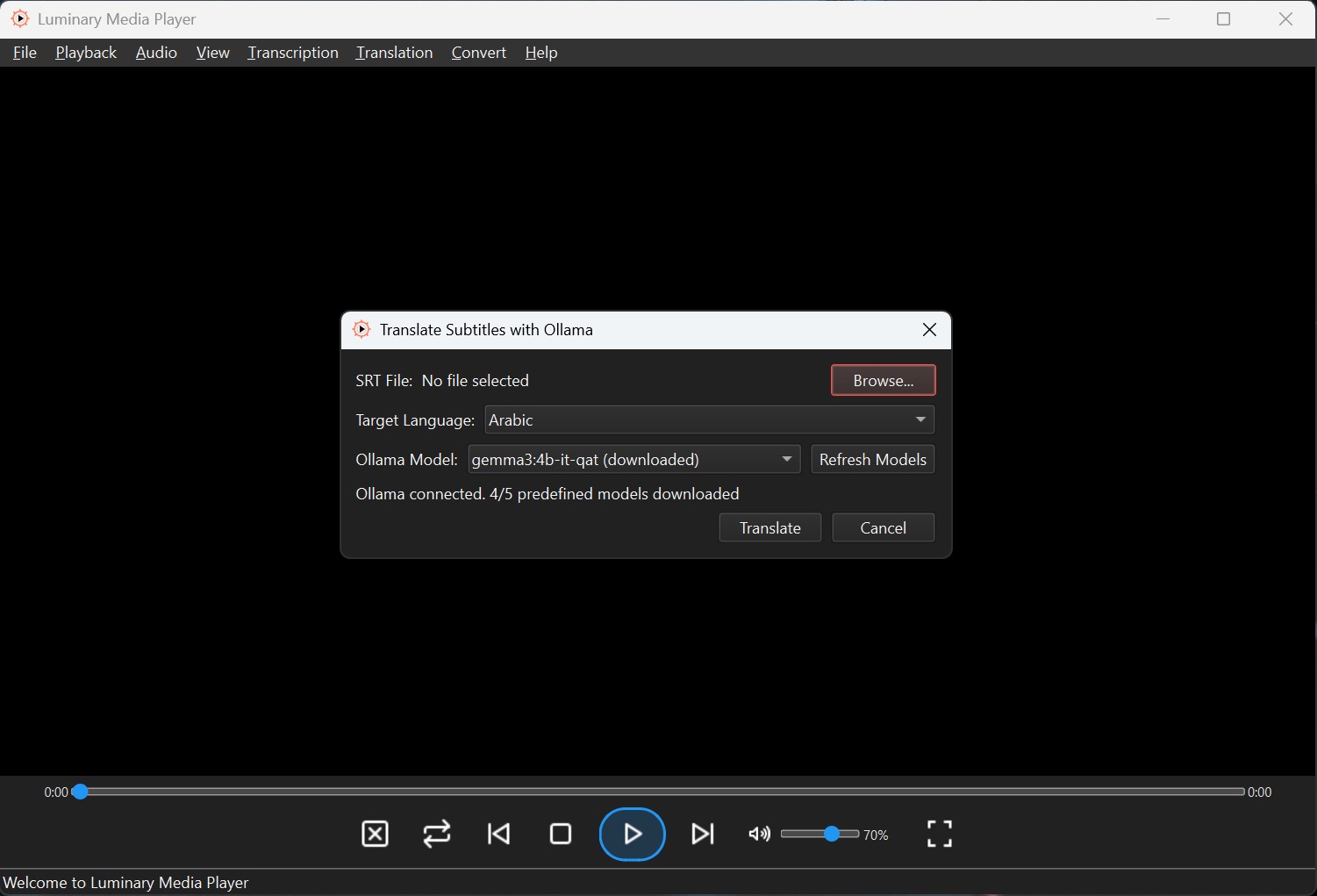Enter fullscreen mode
Screen dimensions: 1317x896
[x=939, y=834]
